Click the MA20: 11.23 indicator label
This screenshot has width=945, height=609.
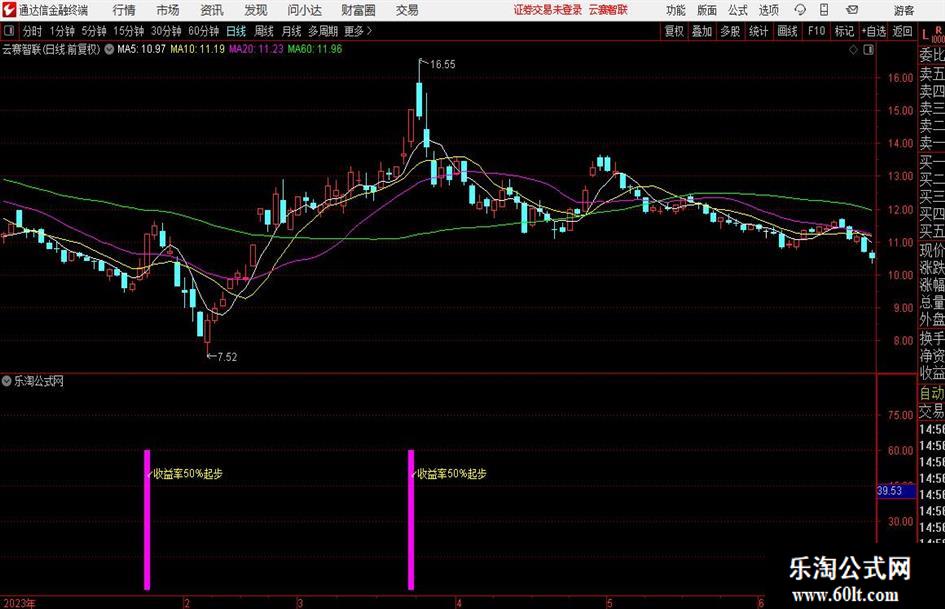click(x=256, y=49)
